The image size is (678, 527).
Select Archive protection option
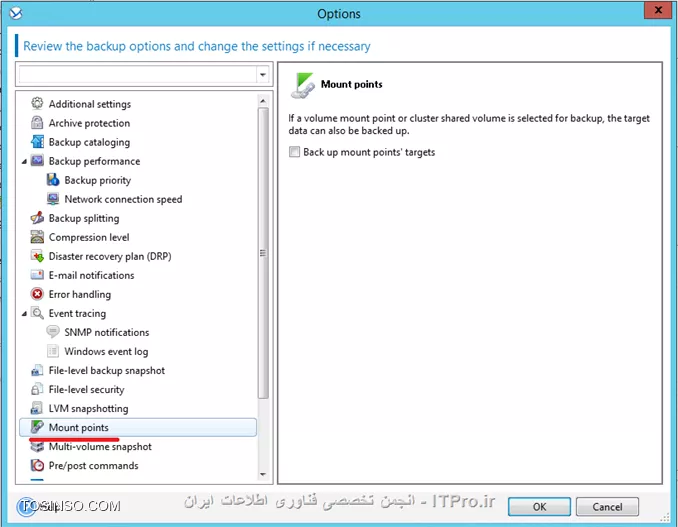[89, 123]
